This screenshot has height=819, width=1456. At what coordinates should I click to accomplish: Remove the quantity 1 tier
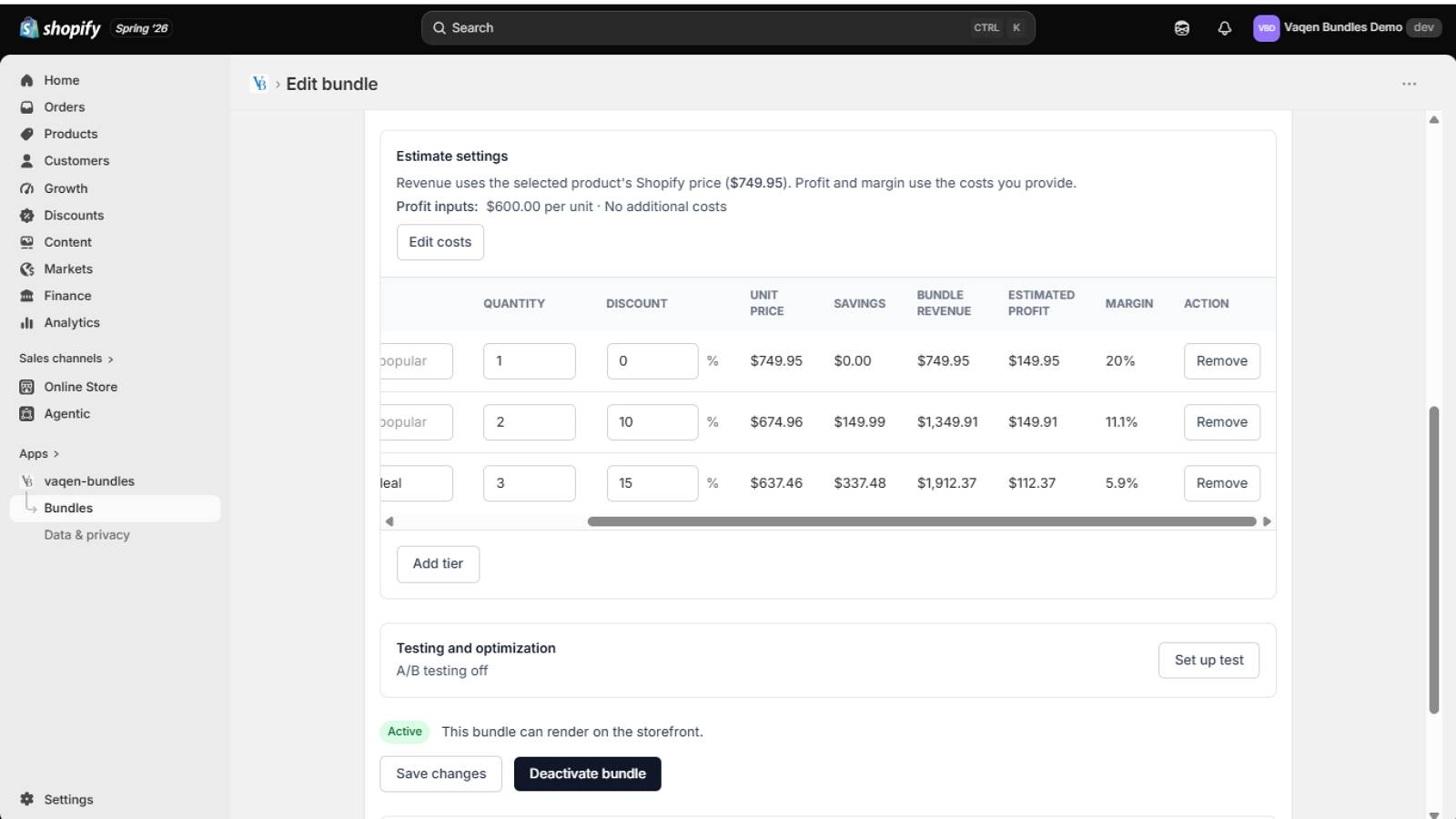pyautogui.click(x=1222, y=361)
